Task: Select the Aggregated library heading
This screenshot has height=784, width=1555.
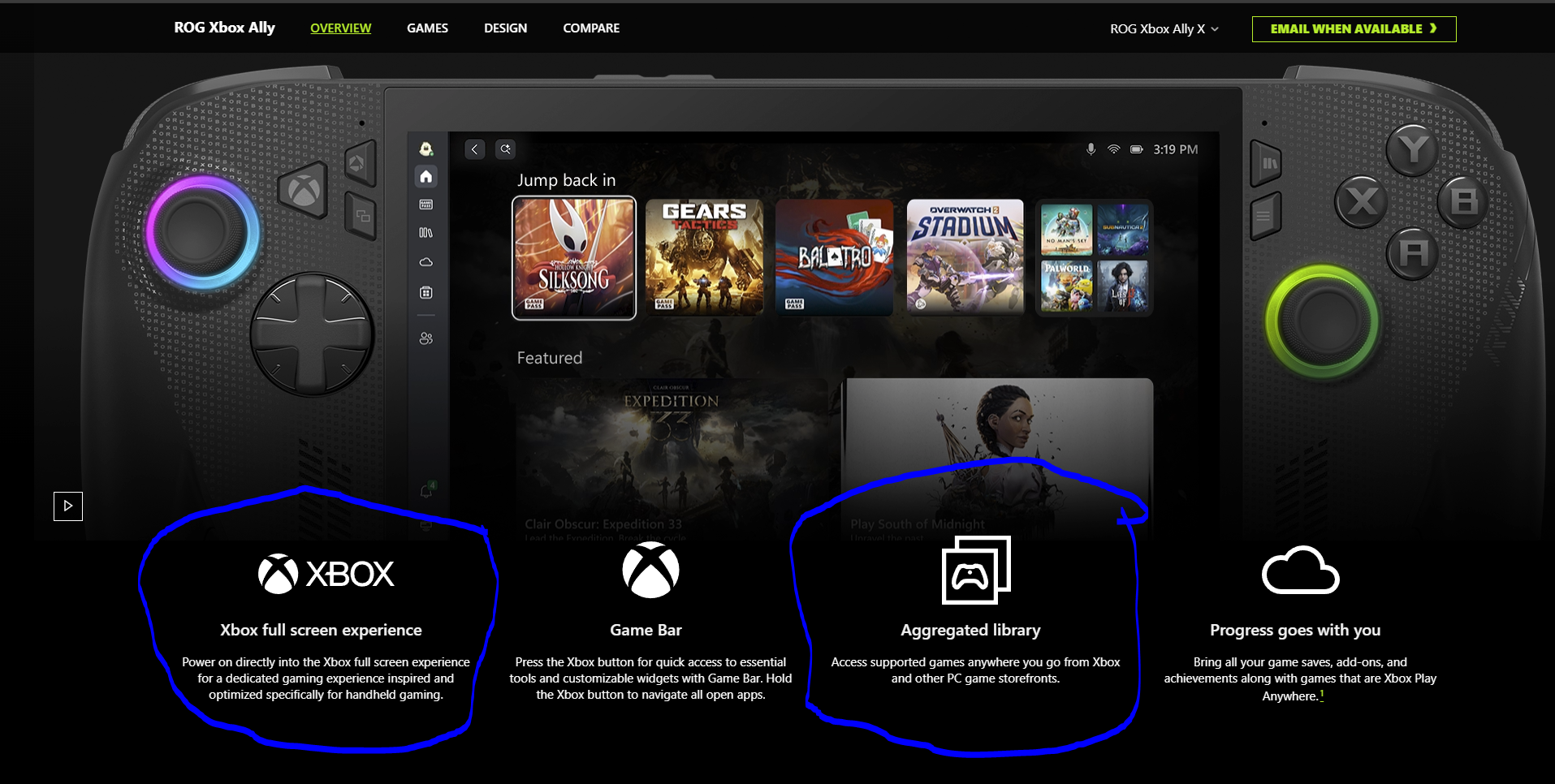Action: click(970, 630)
